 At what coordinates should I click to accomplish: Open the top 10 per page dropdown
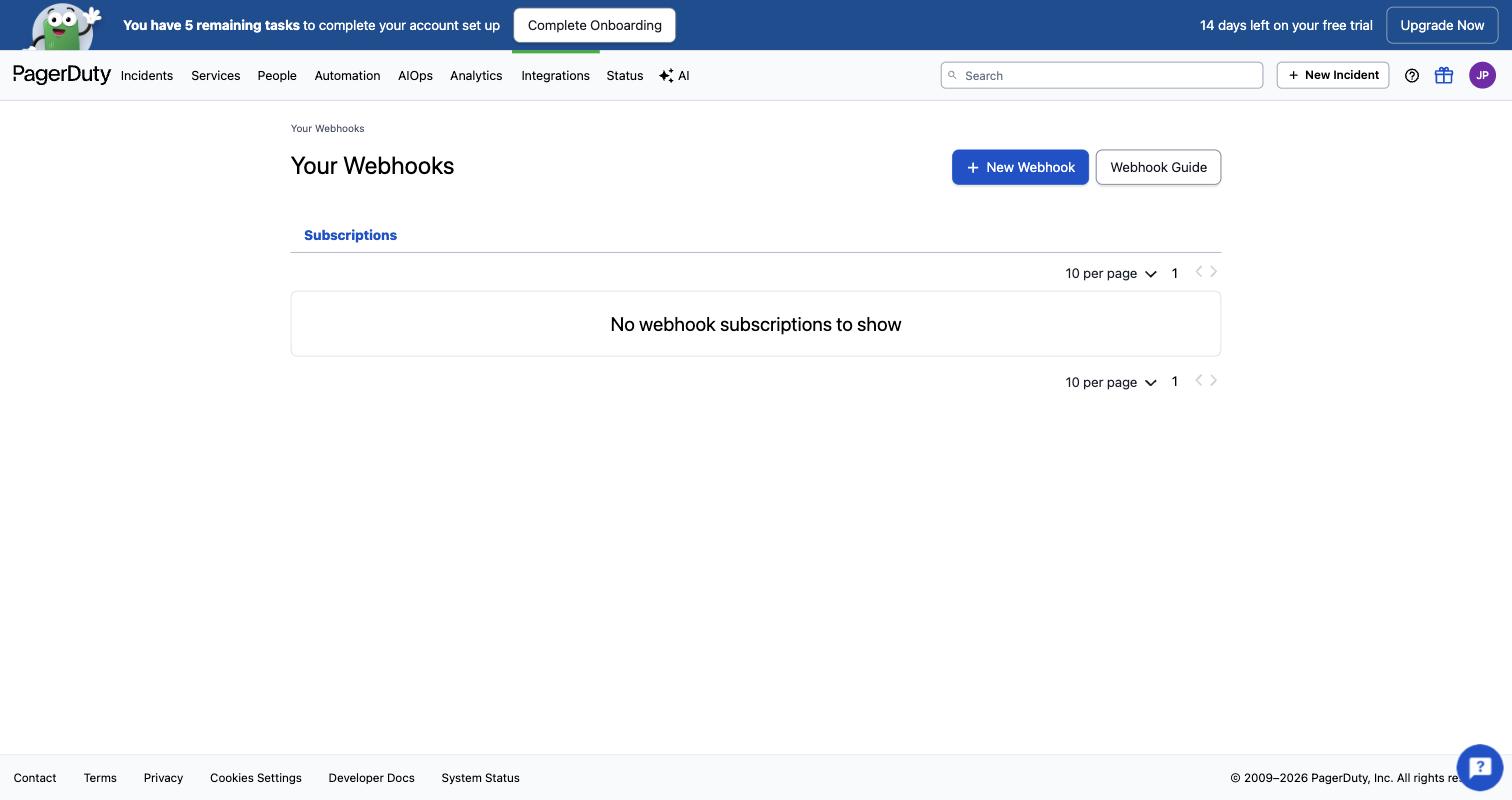click(x=1111, y=273)
